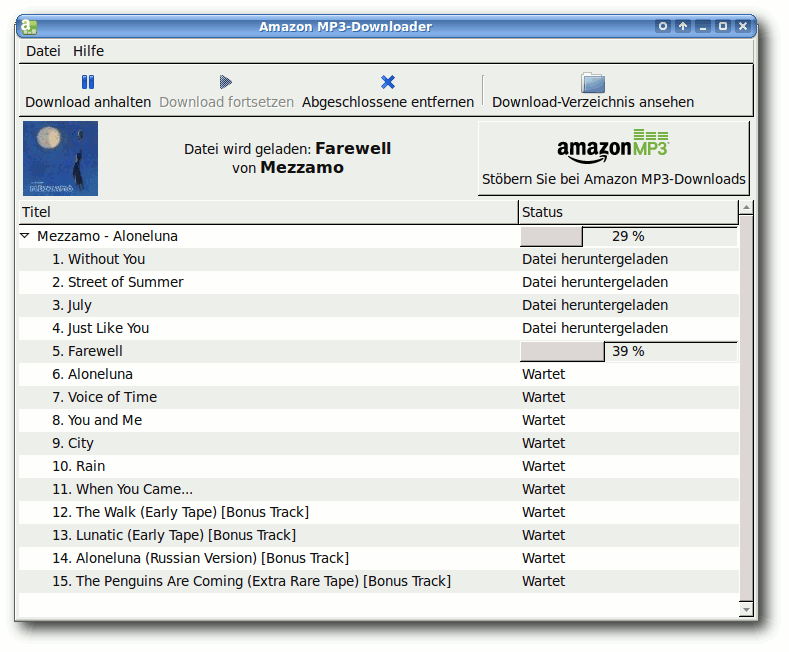The height and width of the screenshot is (652, 789).
Task: Click 'Wartet' status for Rain
Action: (x=543, y=466)
